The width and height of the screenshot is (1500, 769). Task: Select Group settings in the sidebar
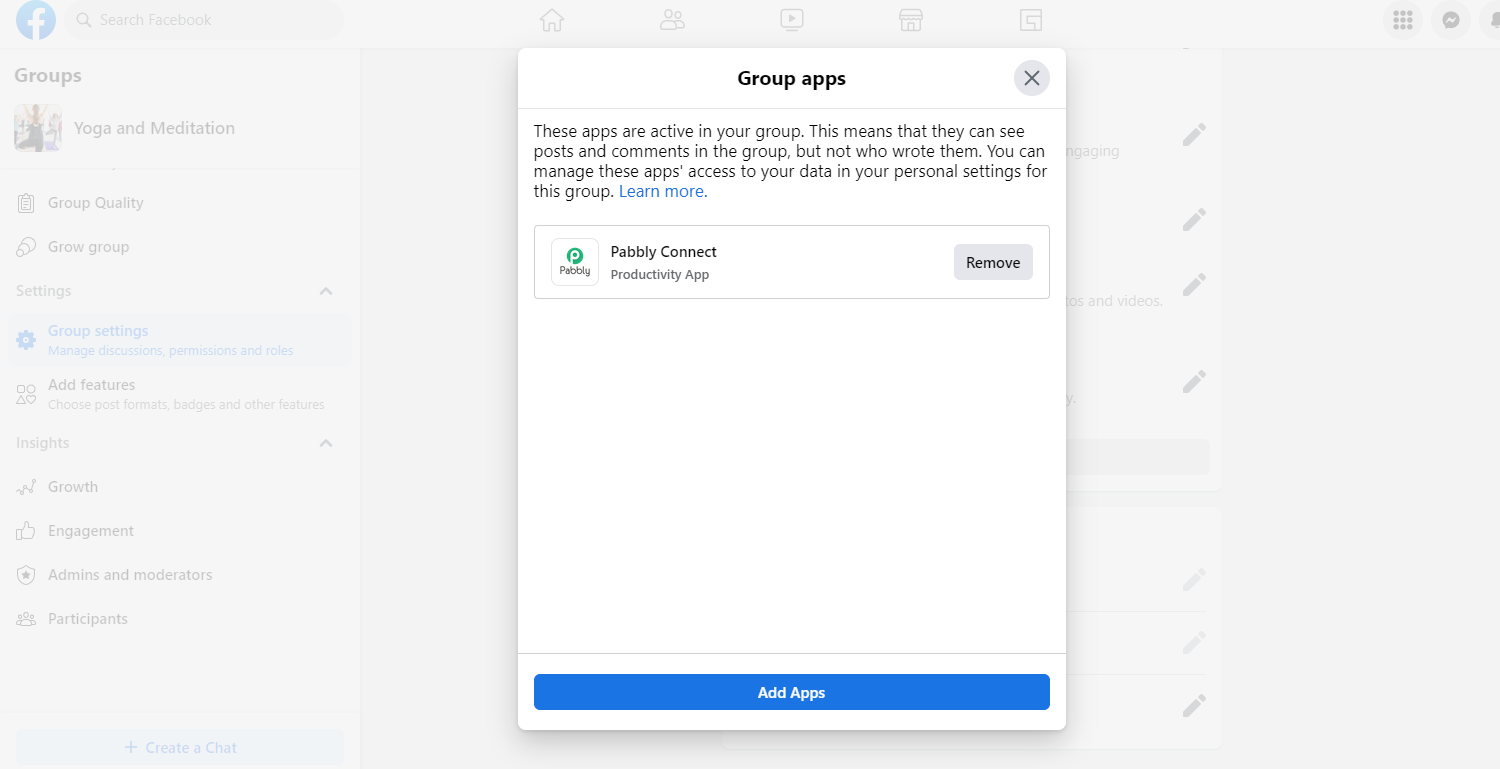tap(180, 340)
